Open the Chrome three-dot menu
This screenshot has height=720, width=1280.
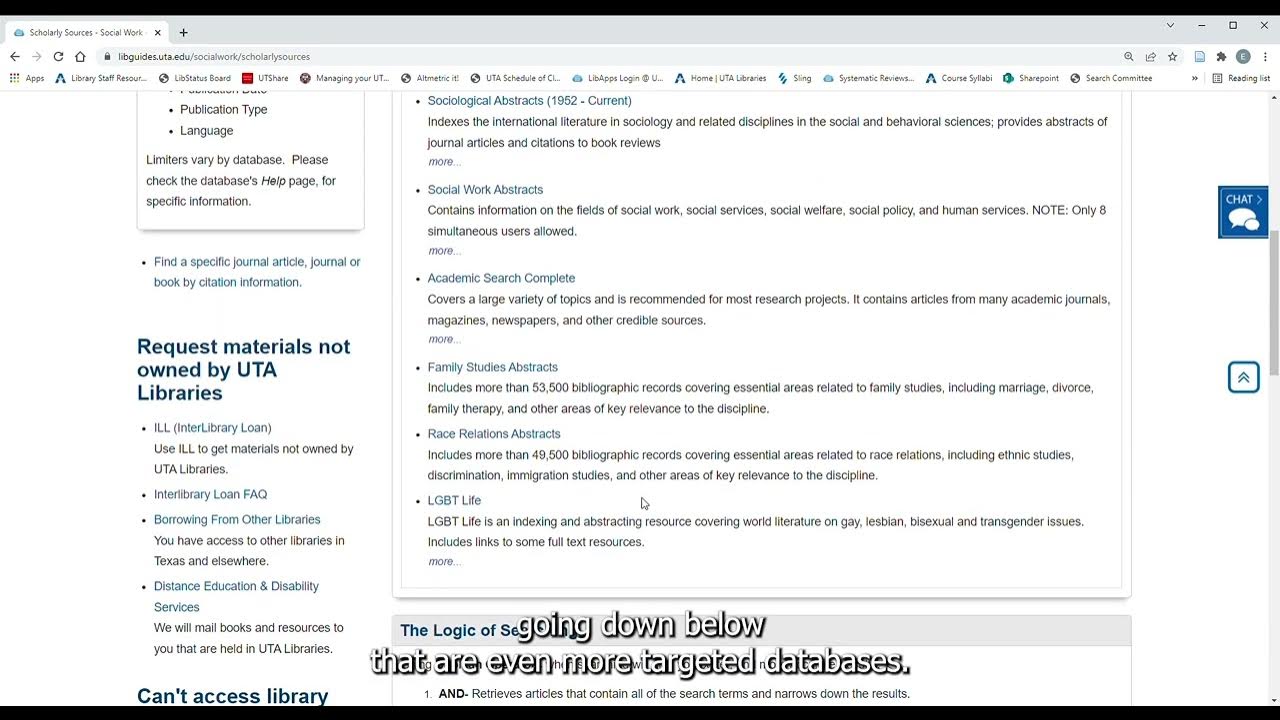(x=1265, y=57)
